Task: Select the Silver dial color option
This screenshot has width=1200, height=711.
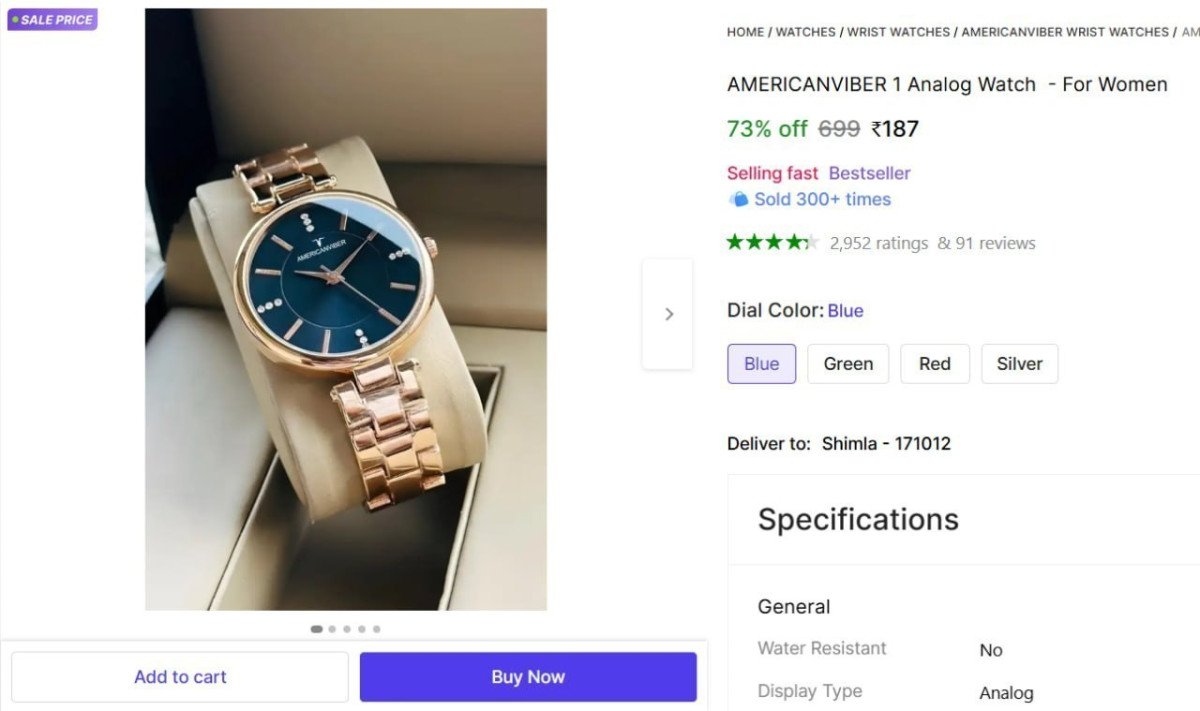Action: tap(1019, 363)
